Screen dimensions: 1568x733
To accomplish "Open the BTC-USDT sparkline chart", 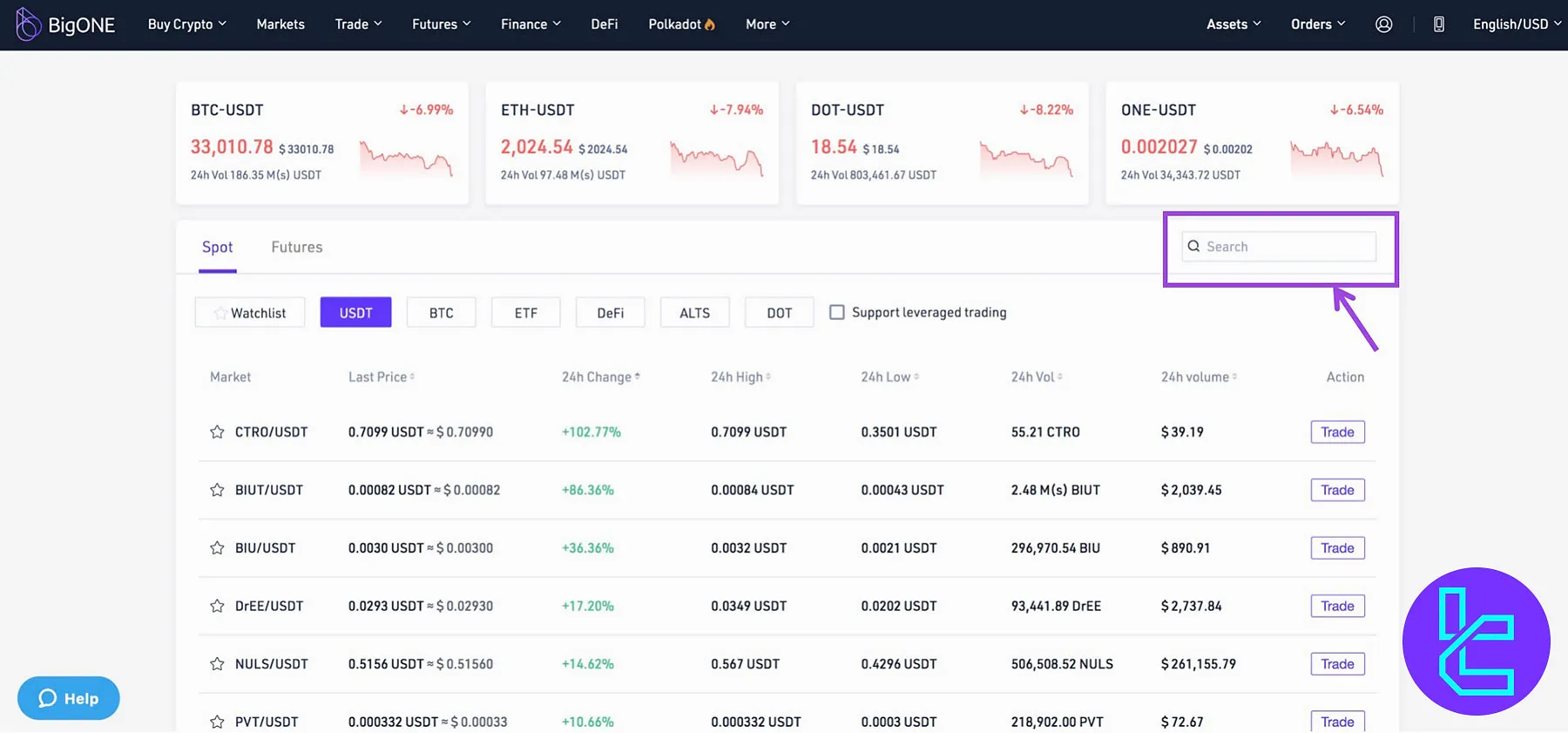I will [406, 158].
